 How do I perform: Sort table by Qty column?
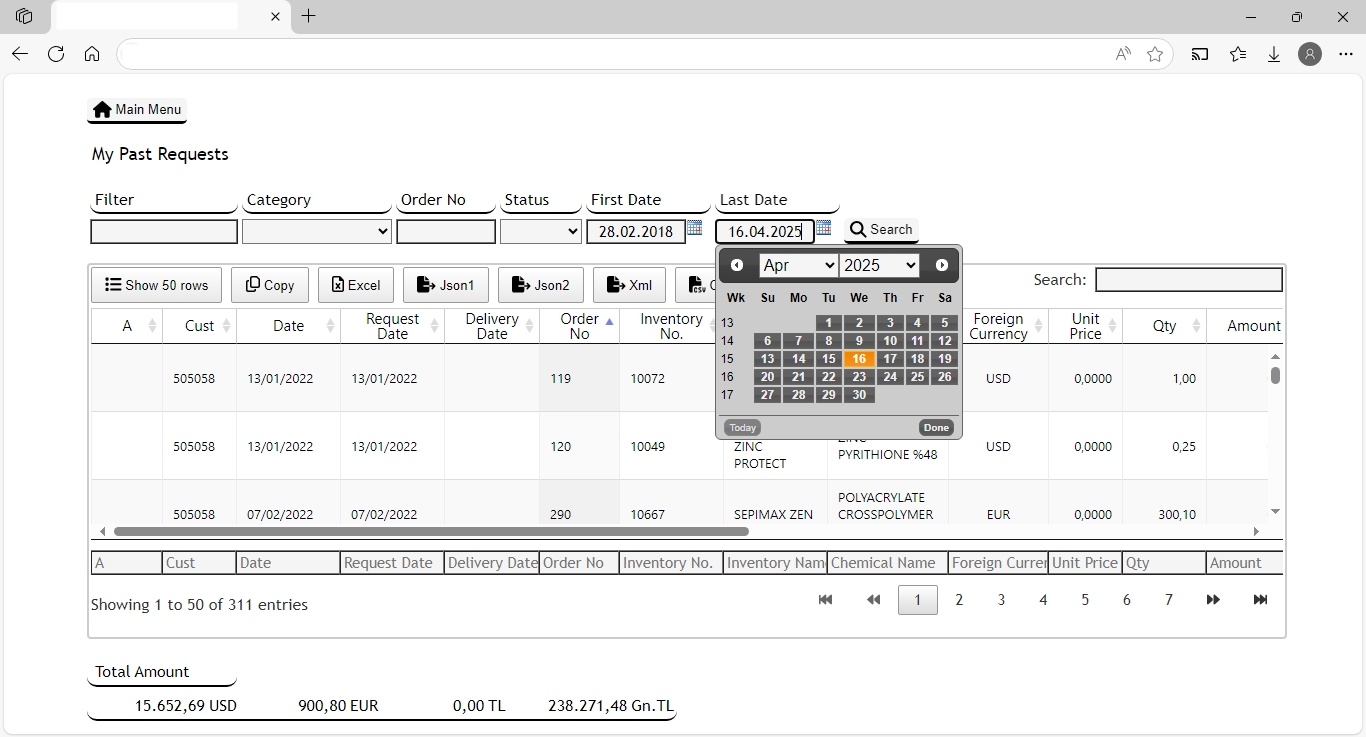(1164, 326)
